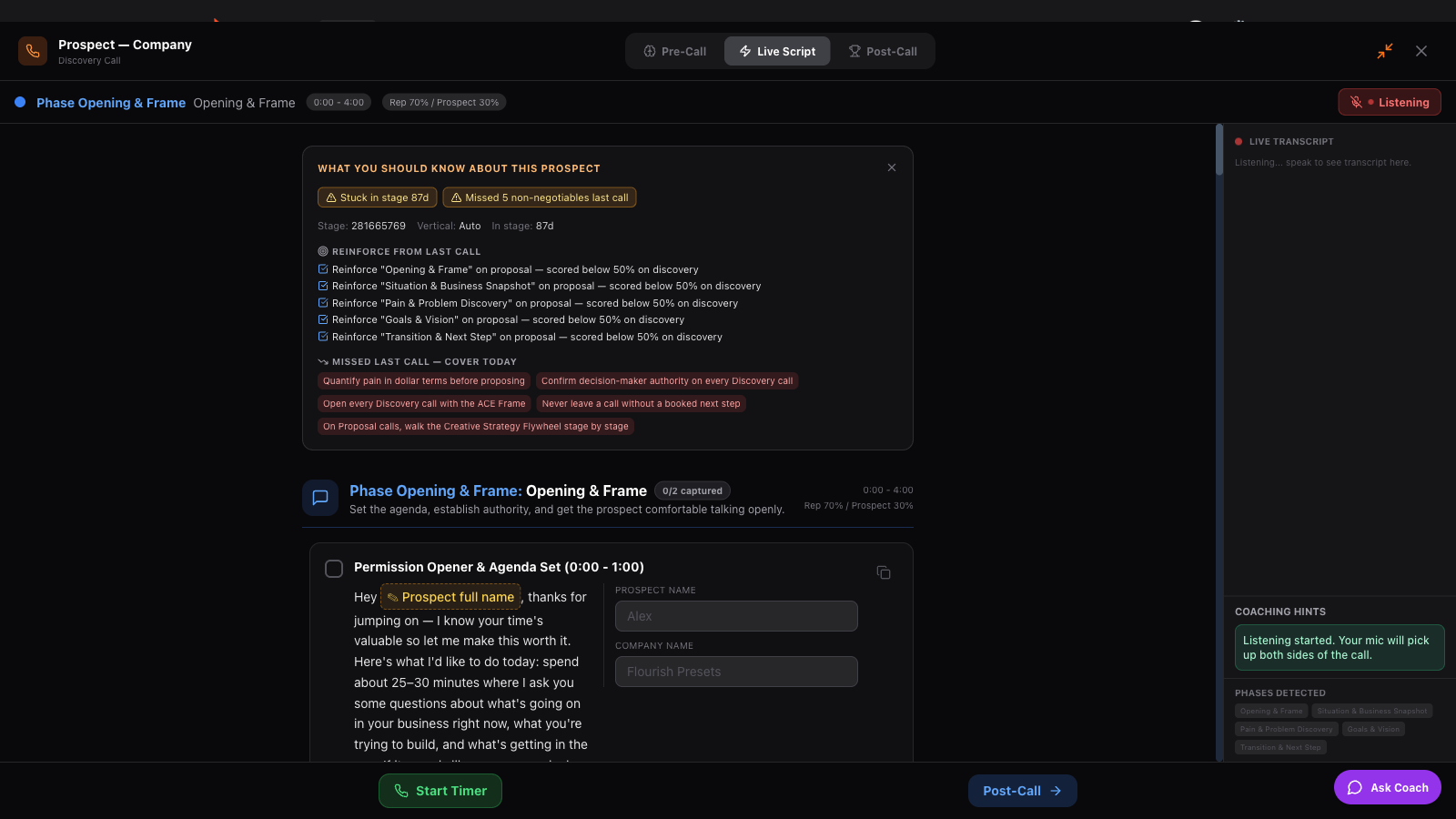Open the Post-Call tab

click(x=883, y=51)
